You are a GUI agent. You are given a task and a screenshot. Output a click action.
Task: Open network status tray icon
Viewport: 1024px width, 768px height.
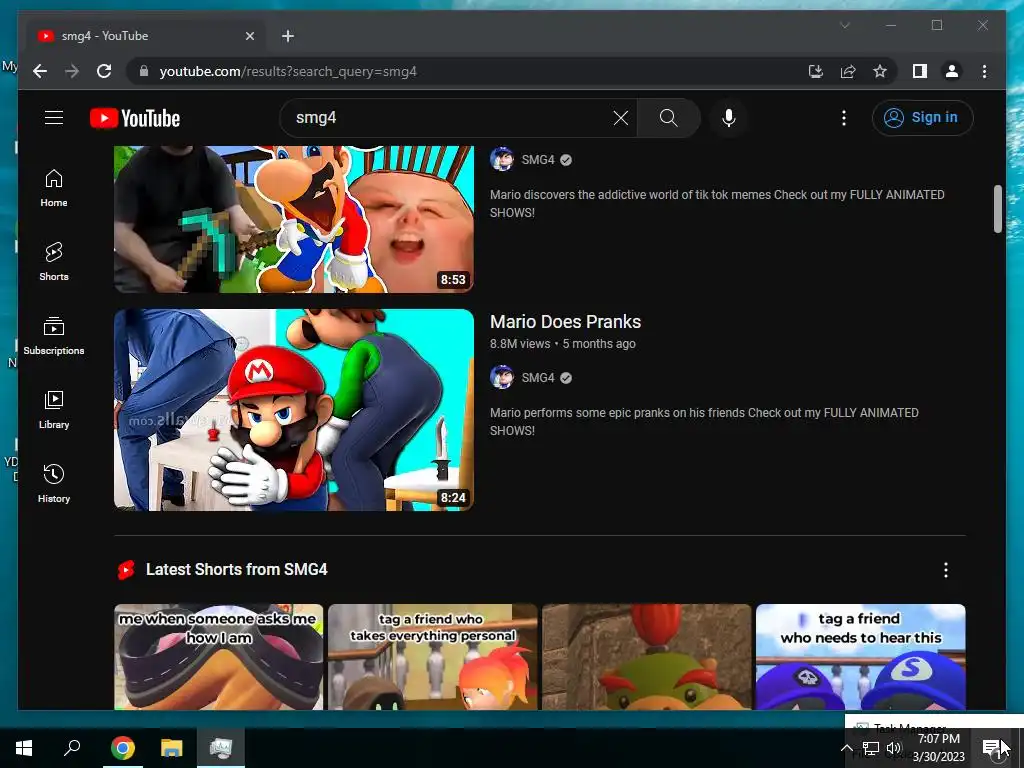[x=871, y=748]
